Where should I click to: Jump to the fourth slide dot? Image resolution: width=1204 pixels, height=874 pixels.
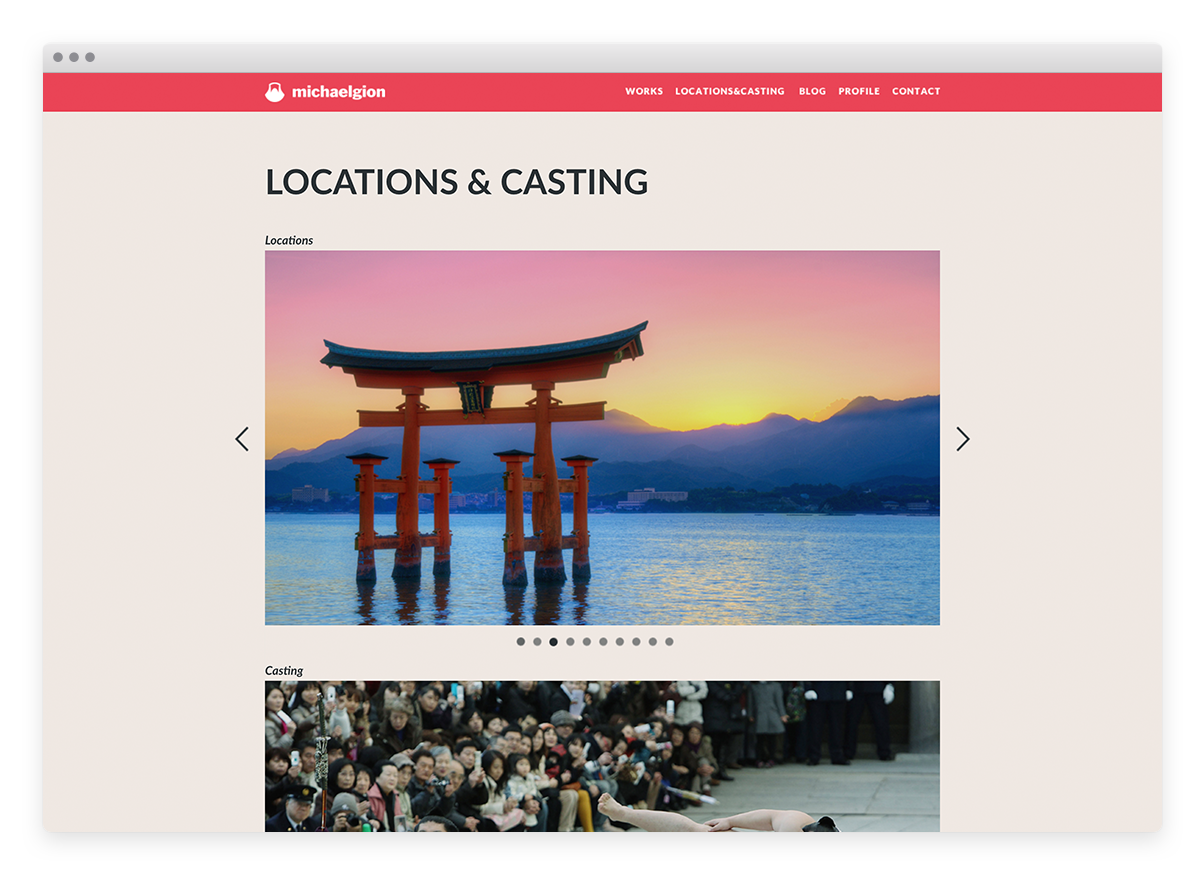pos(570,642)
